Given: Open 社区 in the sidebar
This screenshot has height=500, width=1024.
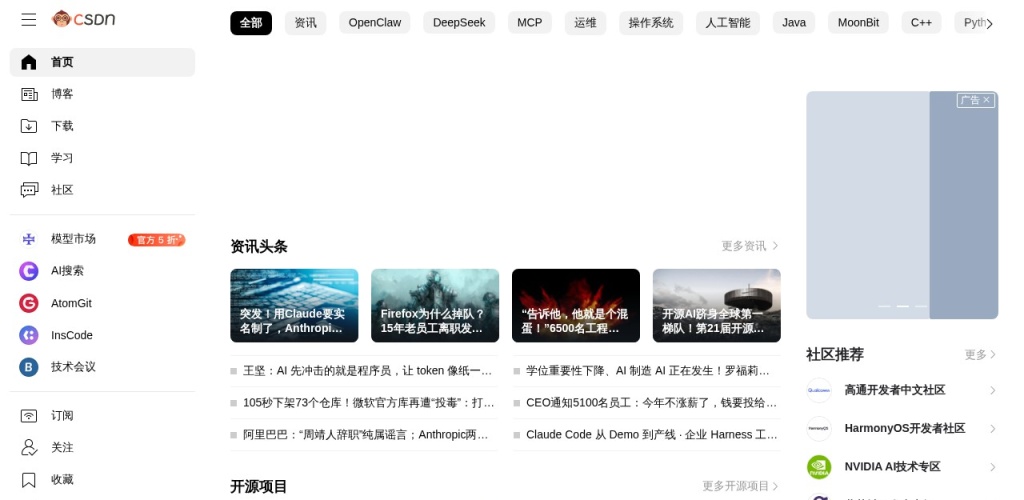Looking at the screenshot, I should tap(102, 190).
